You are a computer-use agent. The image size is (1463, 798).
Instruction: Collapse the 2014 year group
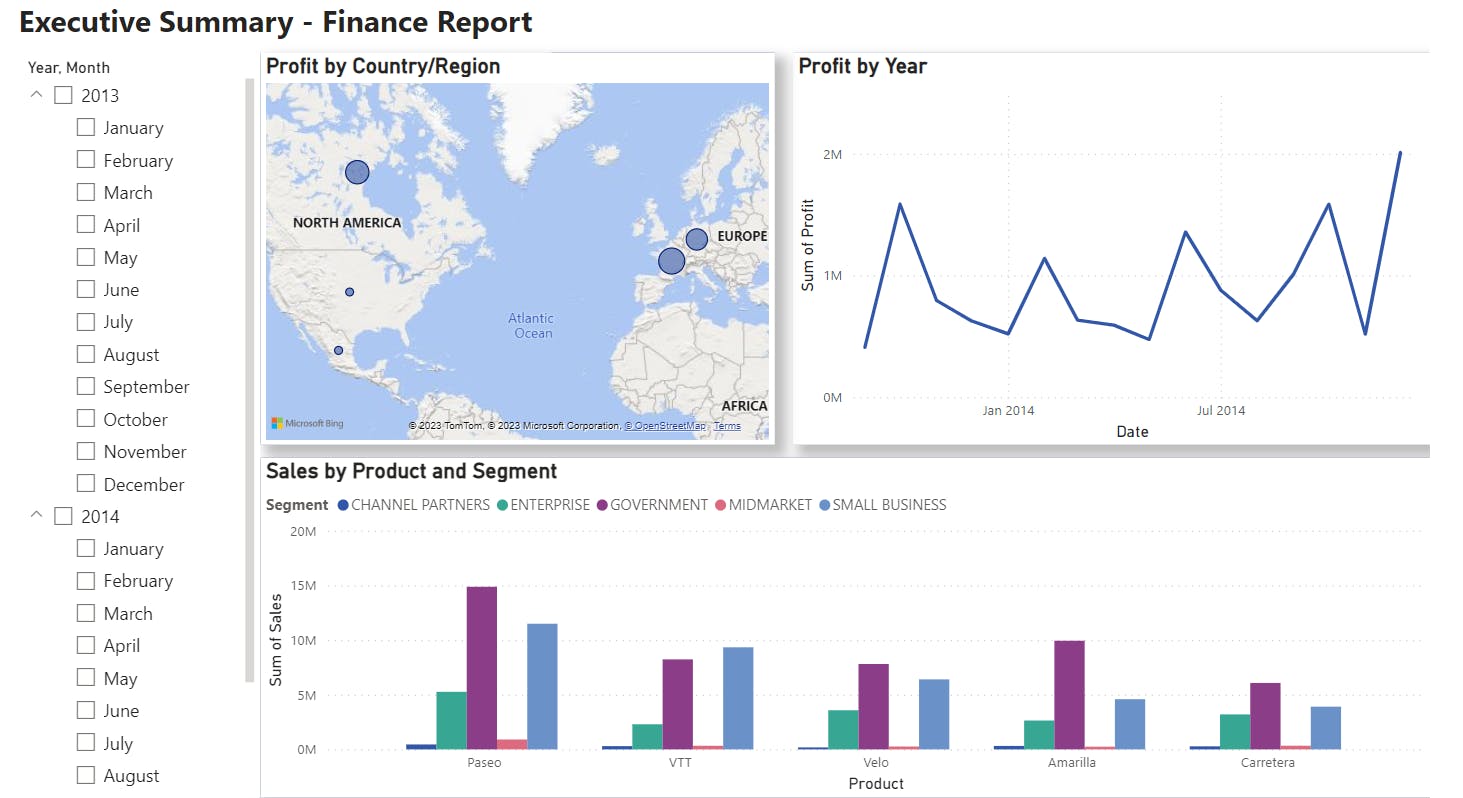(37, 516)
